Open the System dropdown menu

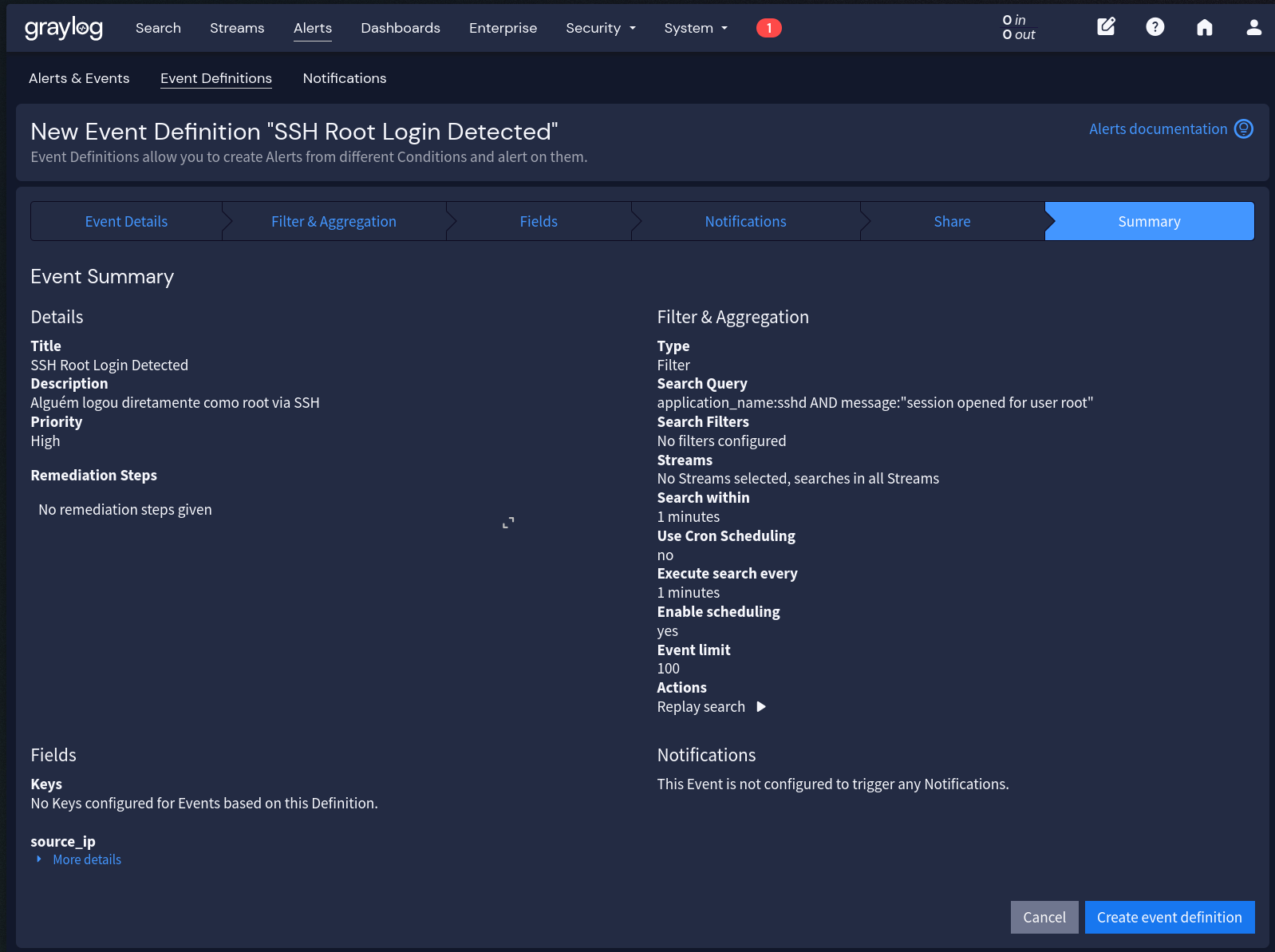coord(696,28)
